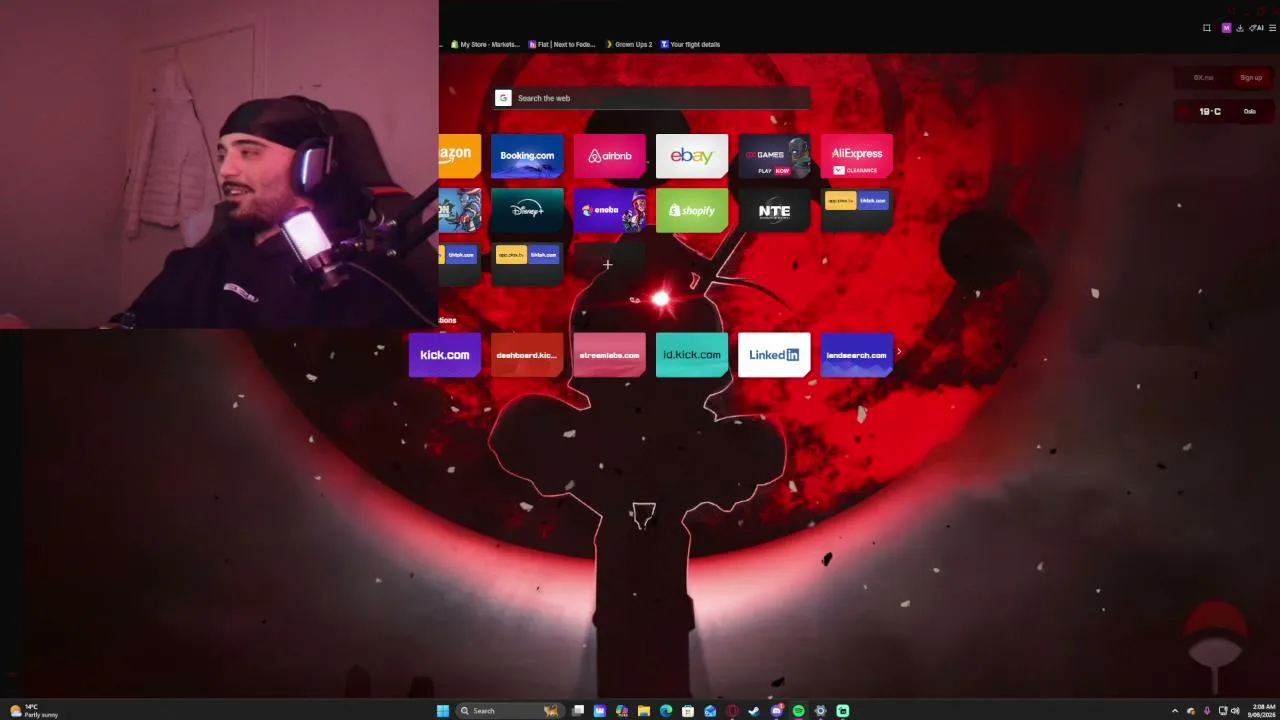Open the My Store - Markets bookmark
1280x720 pixels.
[x=485, y=44]
